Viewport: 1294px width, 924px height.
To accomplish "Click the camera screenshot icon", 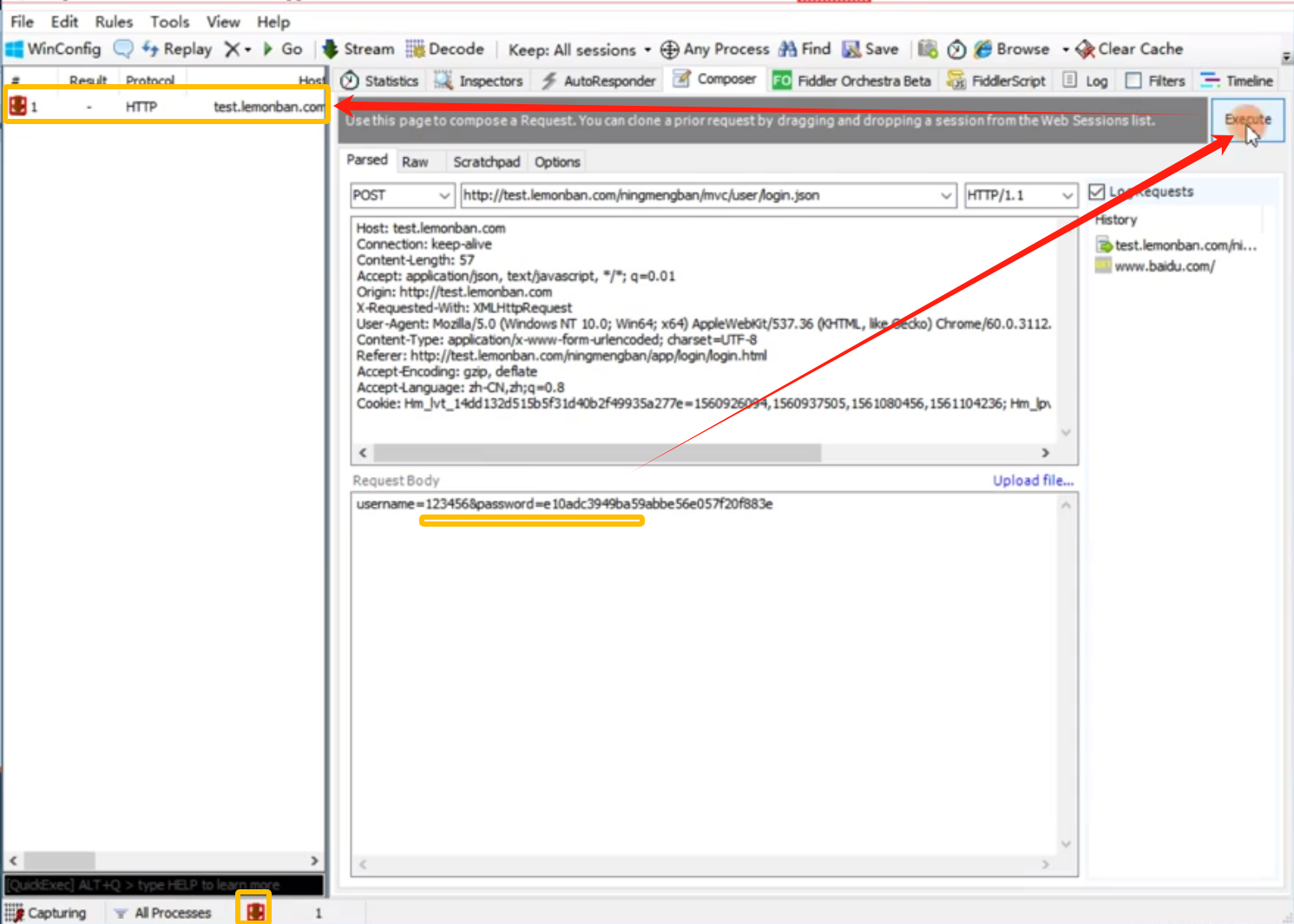I will tap(928, 49).
